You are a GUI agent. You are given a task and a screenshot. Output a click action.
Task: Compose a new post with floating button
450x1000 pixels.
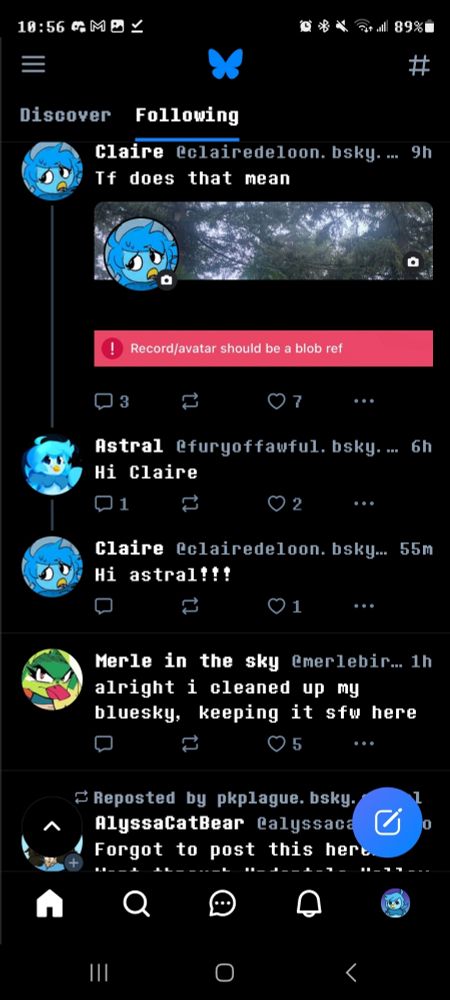(x=388, y=823)
